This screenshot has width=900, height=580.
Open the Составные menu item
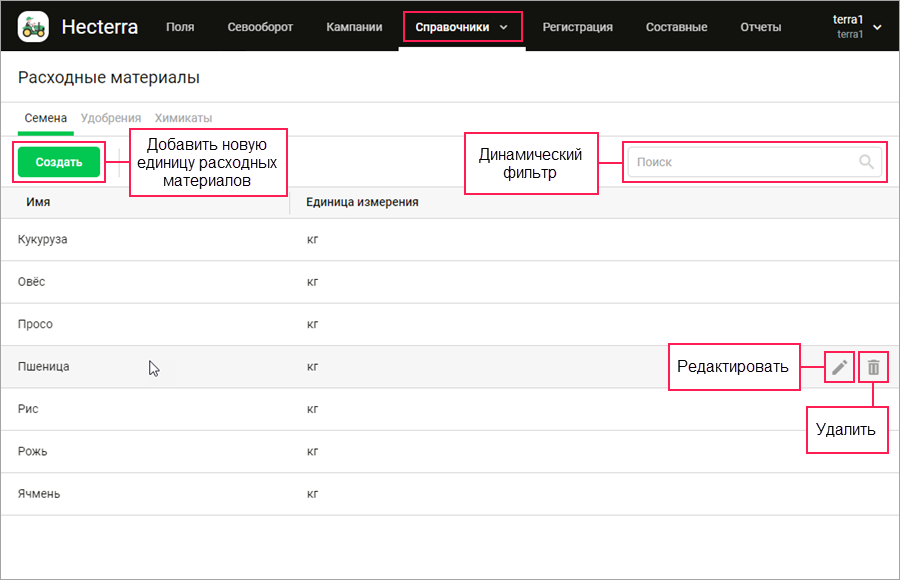pyautogui.click(x=676, y=27)
